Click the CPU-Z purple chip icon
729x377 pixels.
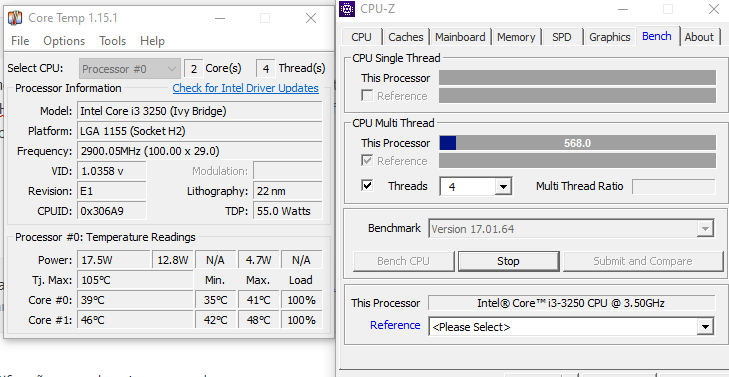tap(347, 9)
